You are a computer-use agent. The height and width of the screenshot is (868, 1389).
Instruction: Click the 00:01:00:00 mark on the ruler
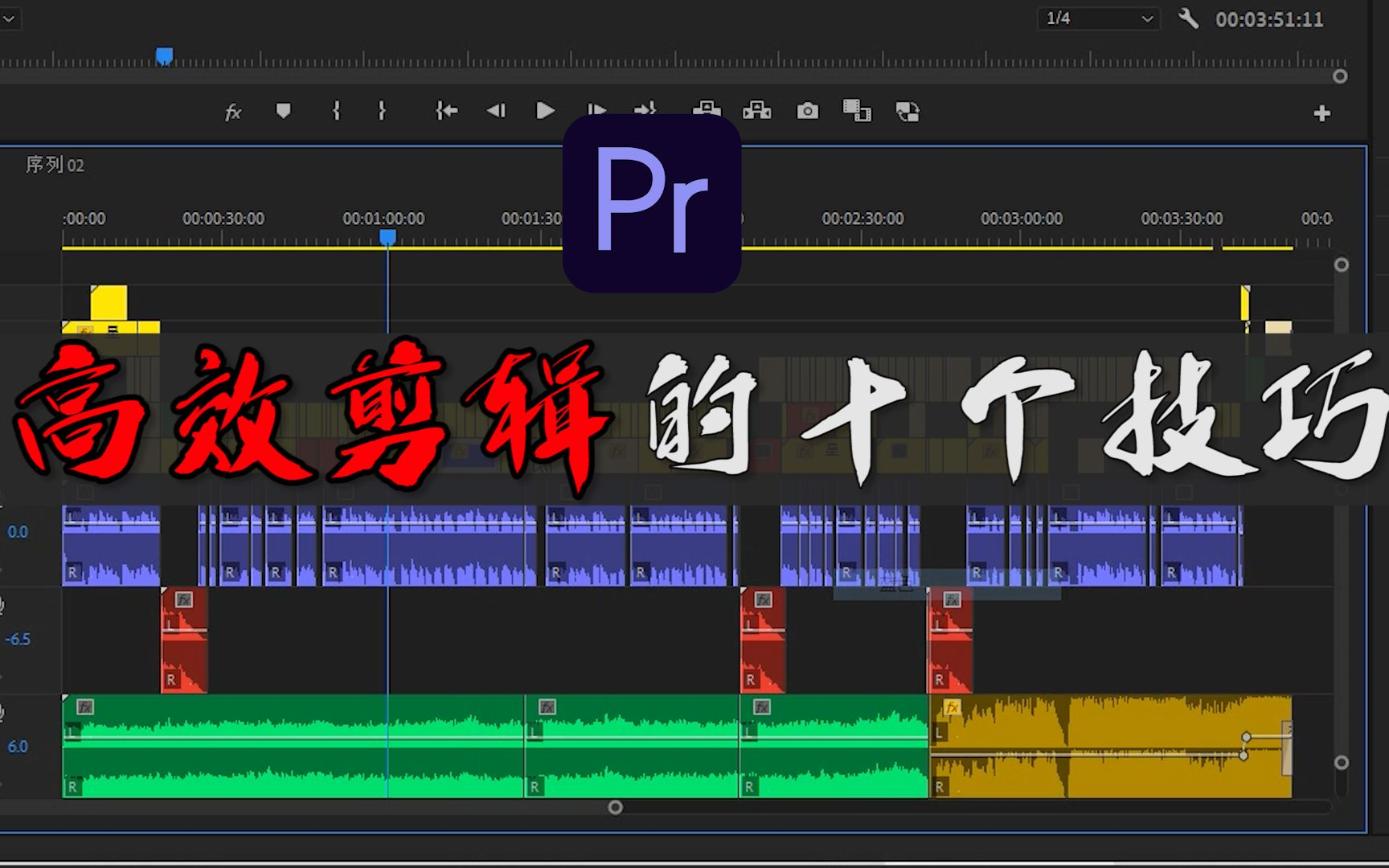[383, 219]
